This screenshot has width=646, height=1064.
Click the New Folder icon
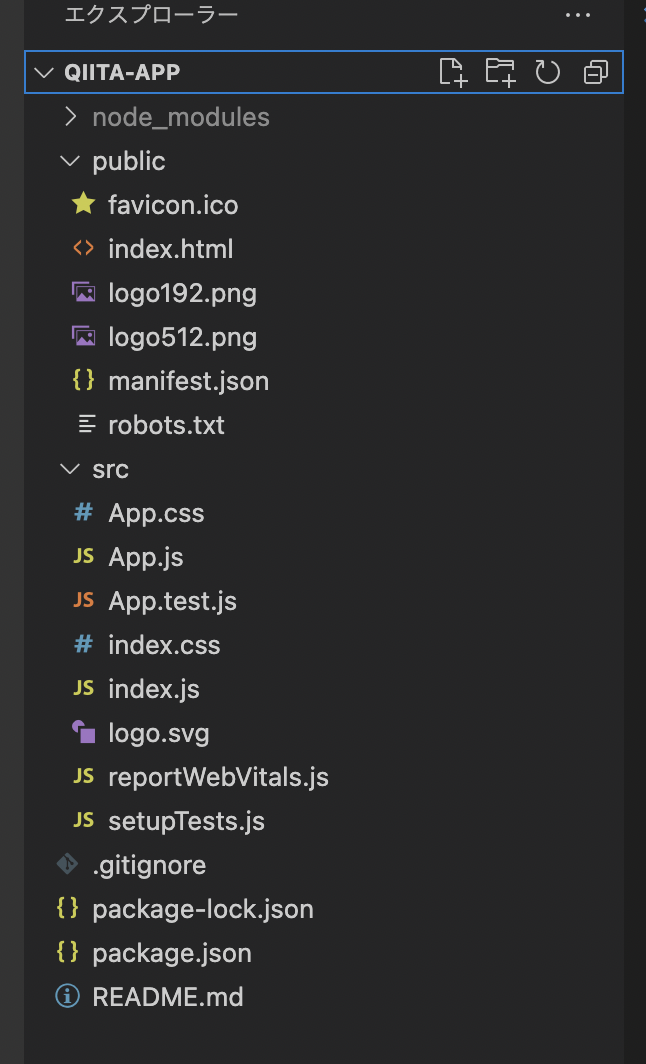(x=500, y=72)
